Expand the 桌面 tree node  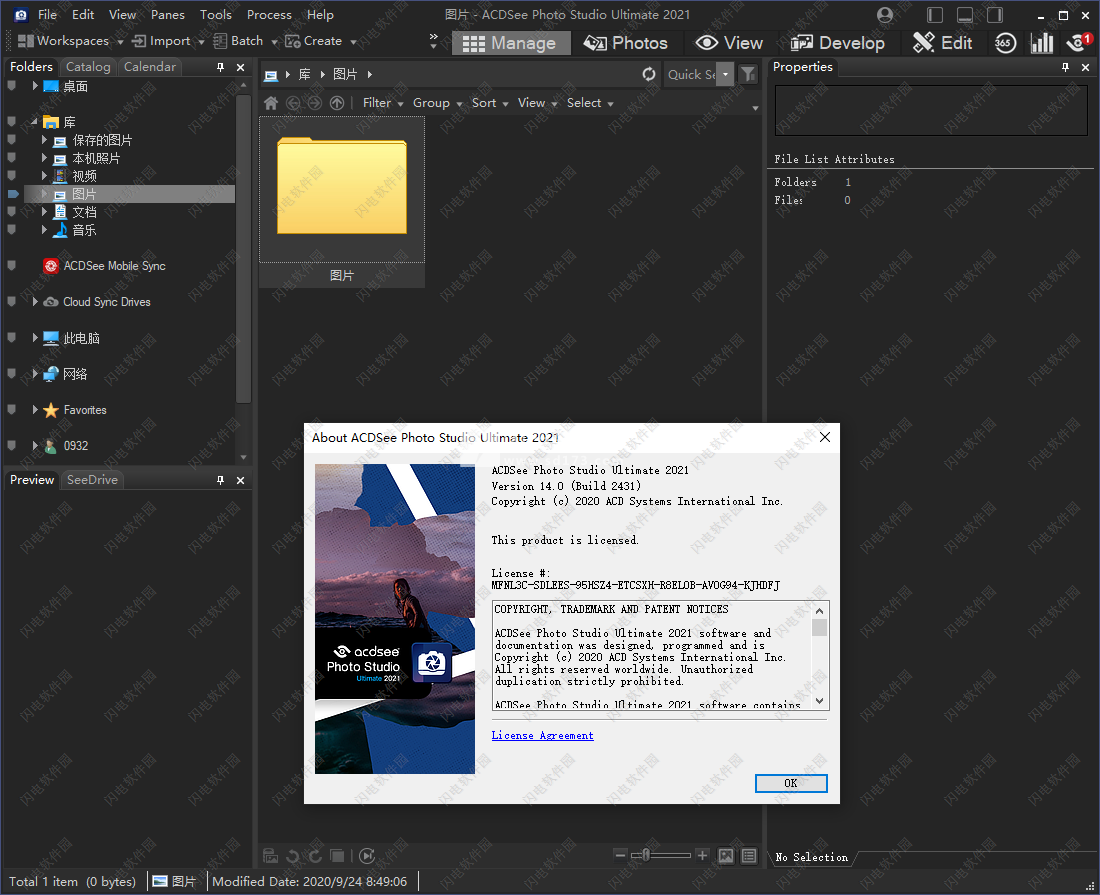coord(34,86)
